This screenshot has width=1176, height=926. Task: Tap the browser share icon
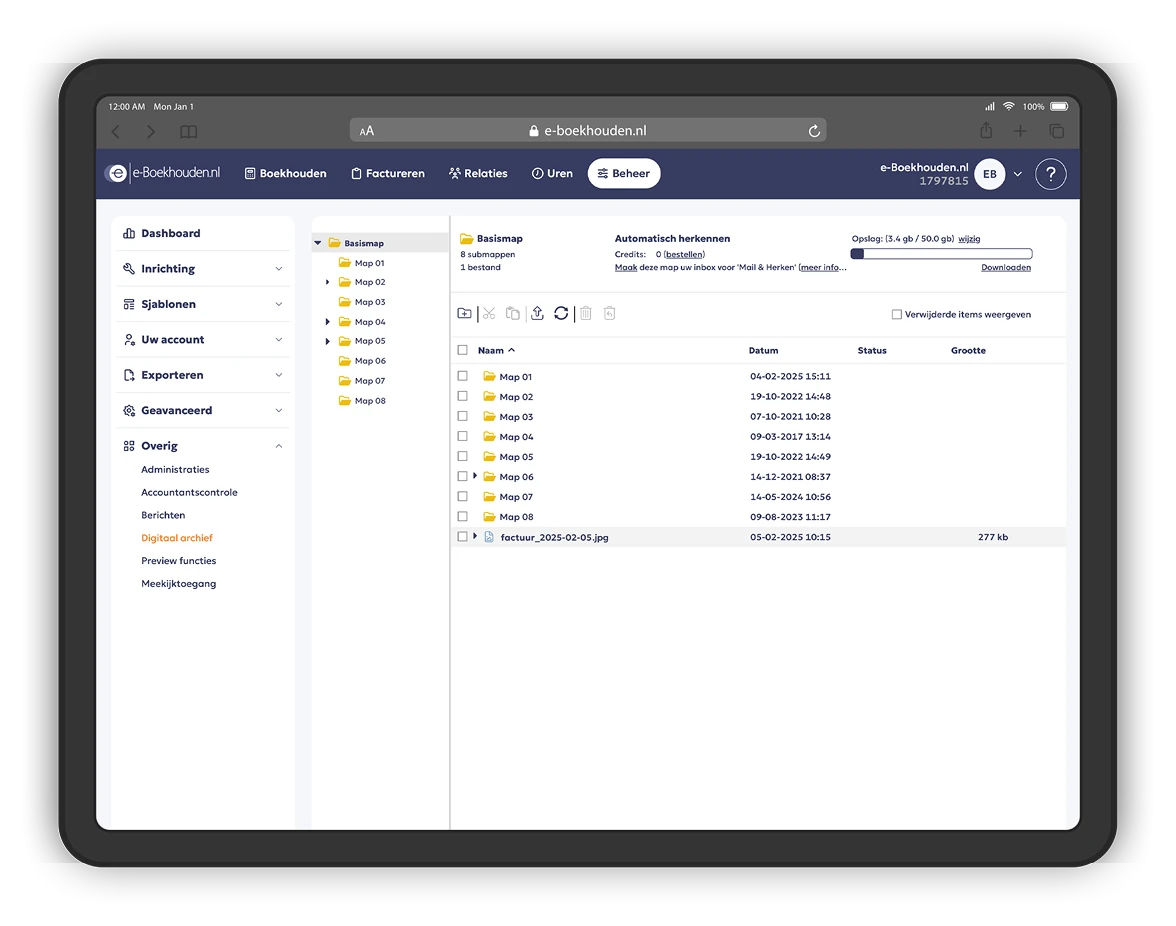tap(986, 130)
